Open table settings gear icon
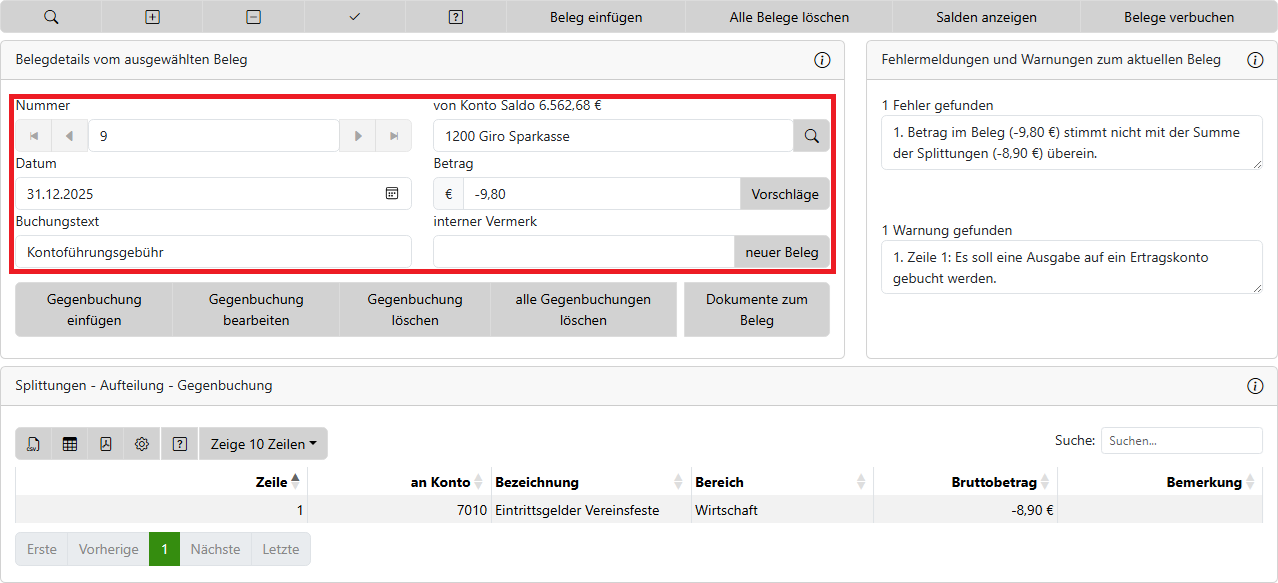 142,444
